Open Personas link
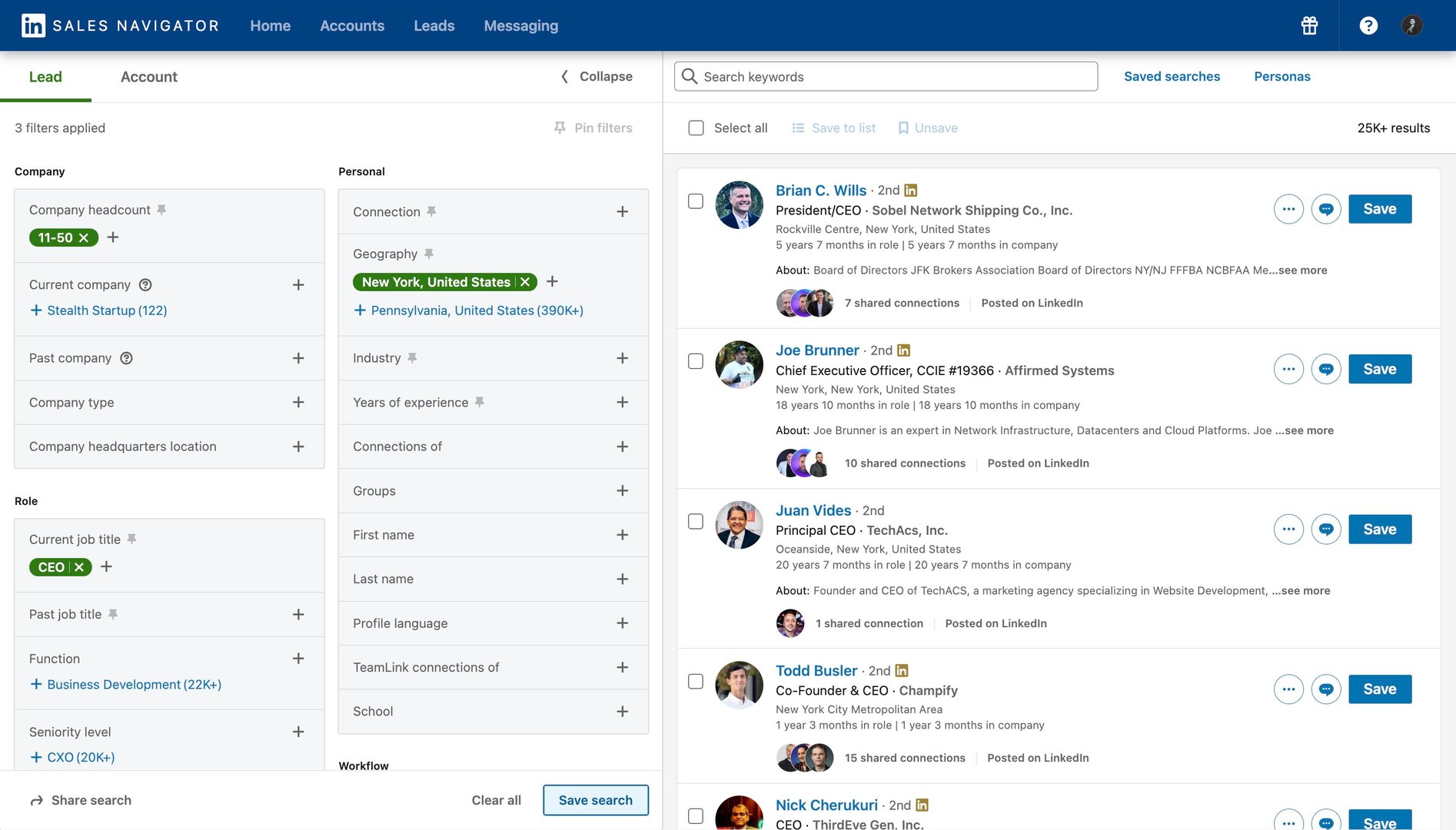1456x830 pixels. pos(1282,77)
